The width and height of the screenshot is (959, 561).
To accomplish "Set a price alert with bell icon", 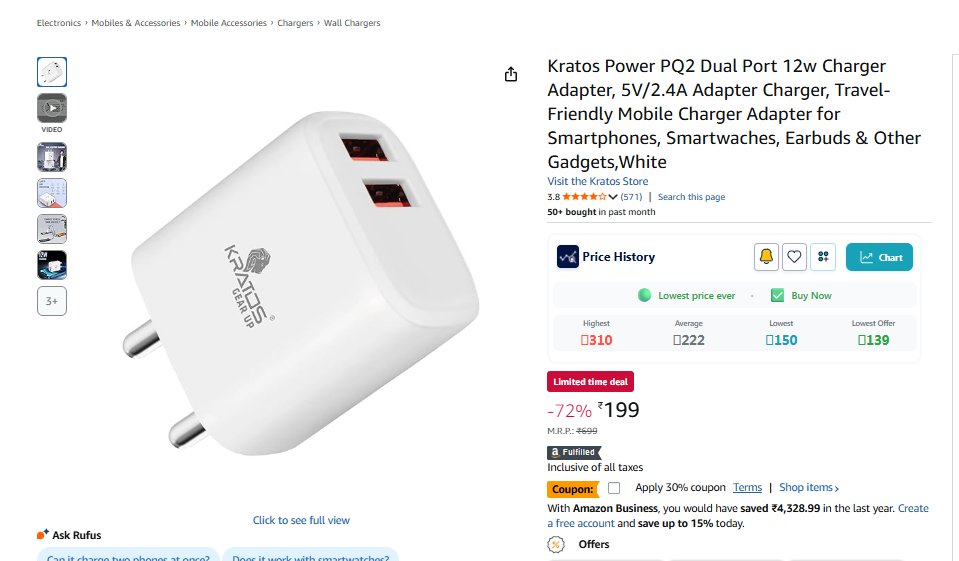I will click(x=766, y=257).
